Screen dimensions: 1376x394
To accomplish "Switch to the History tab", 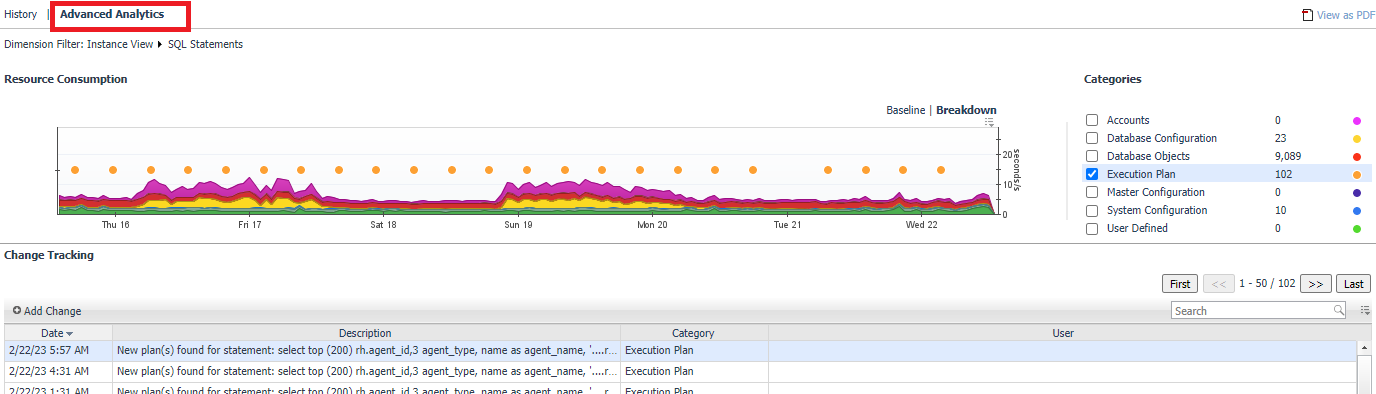I will [20, 15].
